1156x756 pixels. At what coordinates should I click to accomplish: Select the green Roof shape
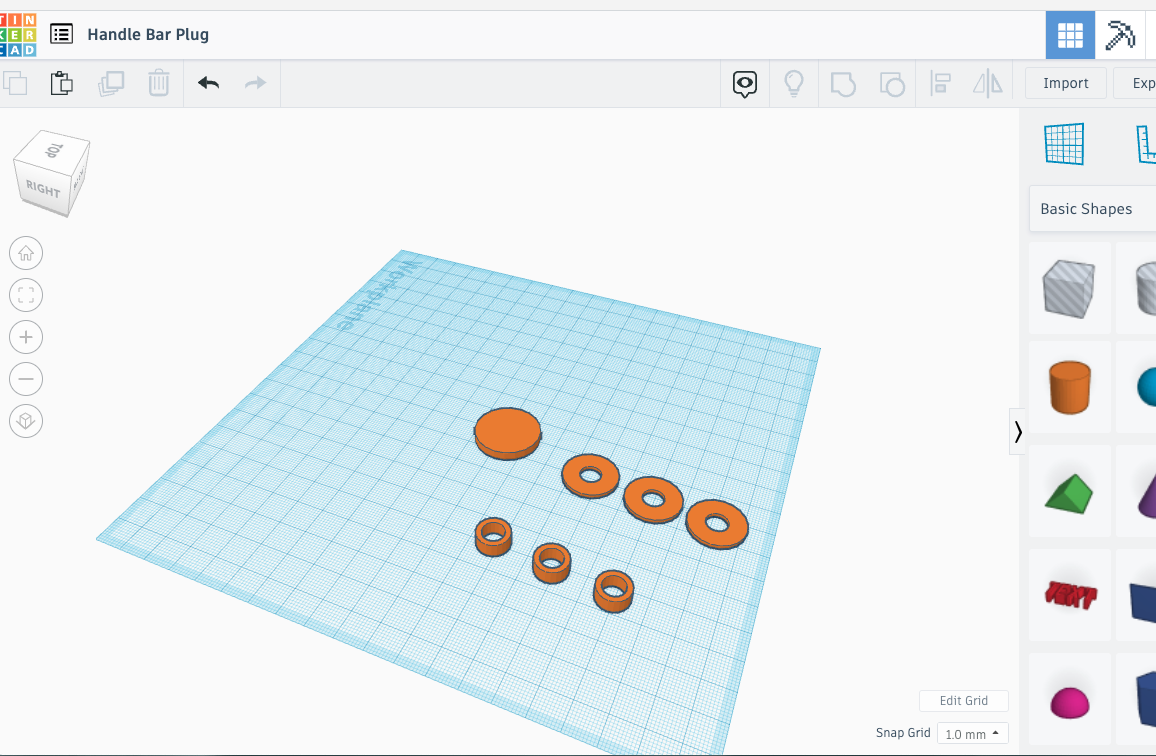1069,492
